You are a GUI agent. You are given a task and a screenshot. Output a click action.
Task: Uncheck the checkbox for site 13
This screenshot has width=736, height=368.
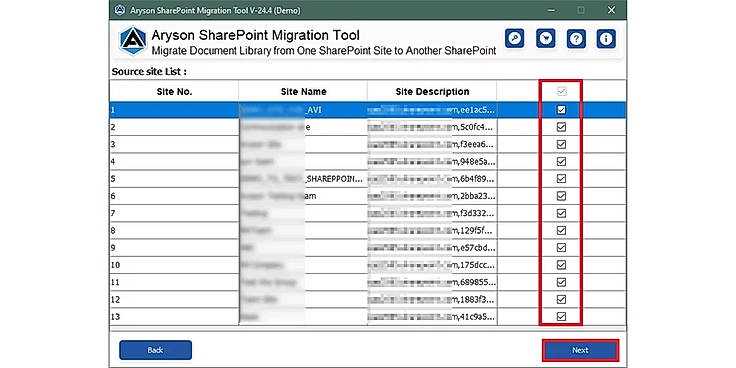click(x=561, y=317)
